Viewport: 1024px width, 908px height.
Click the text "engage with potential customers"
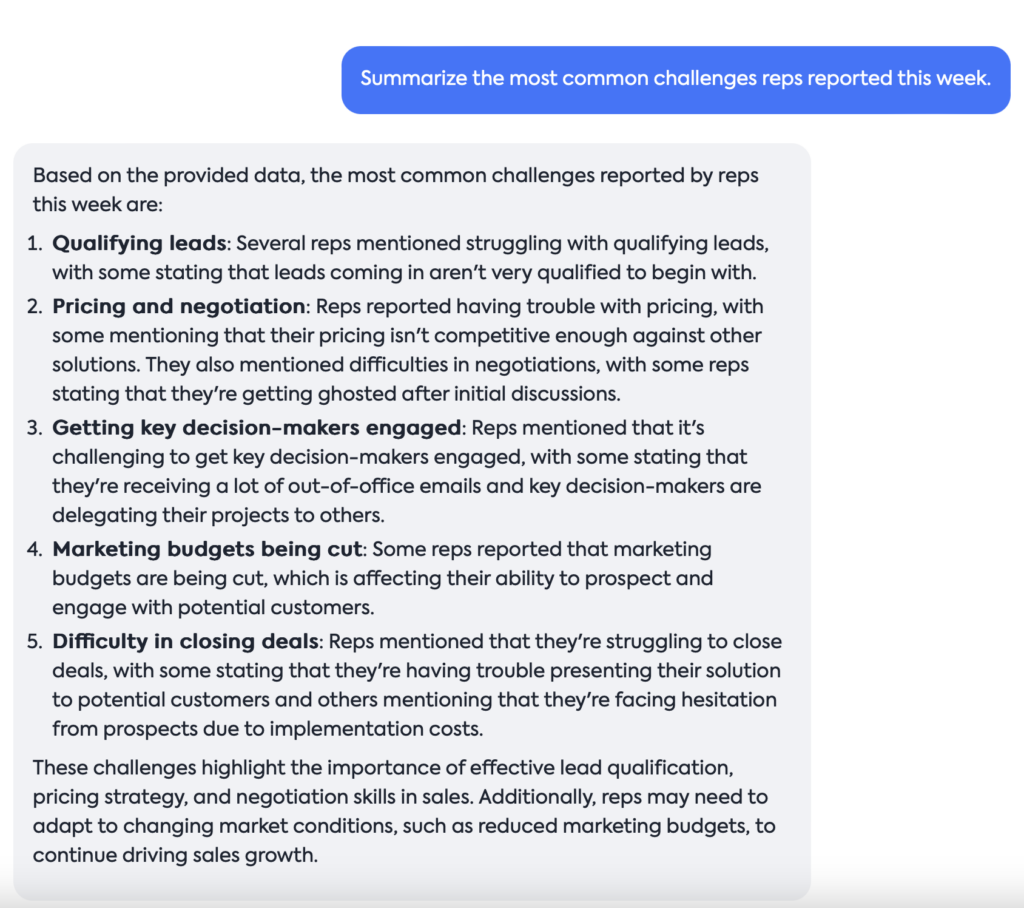coord(212,608)
